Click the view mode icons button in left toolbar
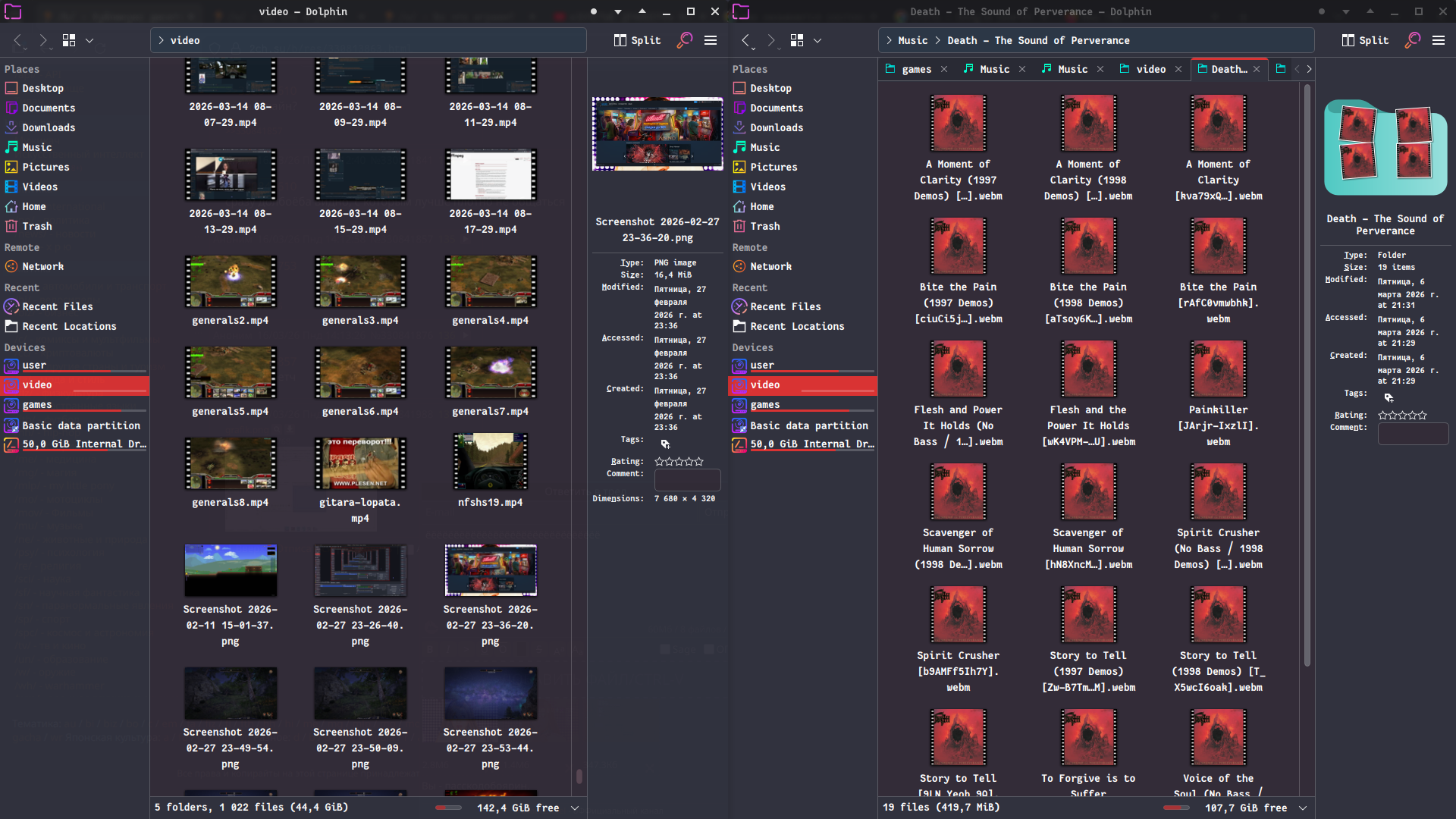Screen dimensions: 1456x819 (x=69, y=40)
